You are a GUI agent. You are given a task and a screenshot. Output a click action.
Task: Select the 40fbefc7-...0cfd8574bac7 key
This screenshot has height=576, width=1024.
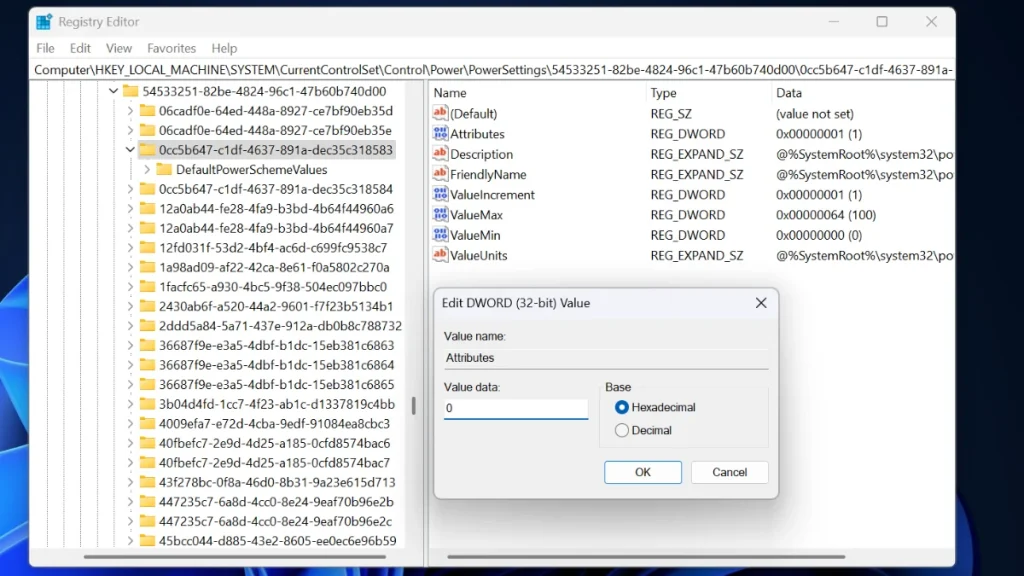pos(274,462)
